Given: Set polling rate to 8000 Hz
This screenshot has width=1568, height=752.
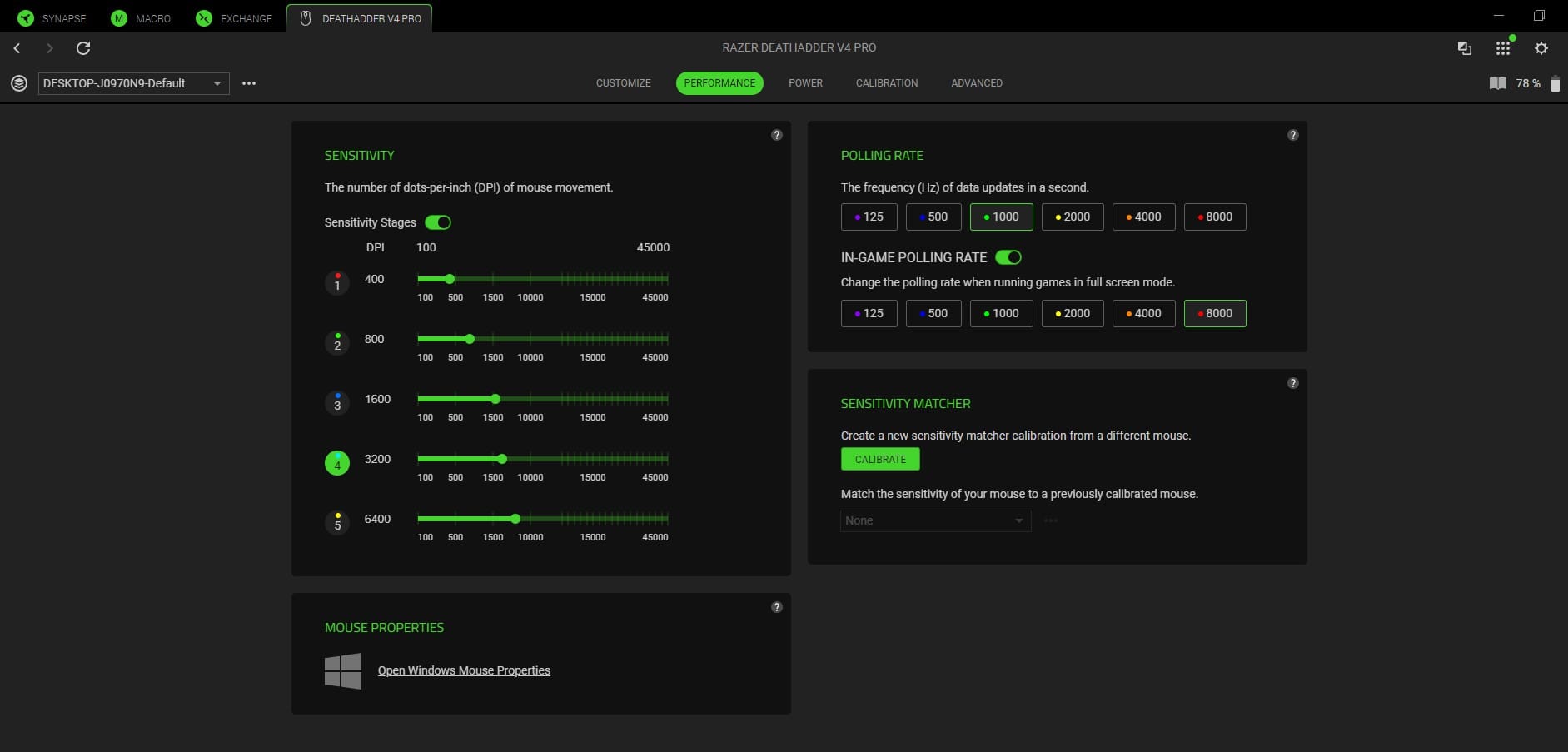Looking at the screenshot, I should tap(1215, 217).
